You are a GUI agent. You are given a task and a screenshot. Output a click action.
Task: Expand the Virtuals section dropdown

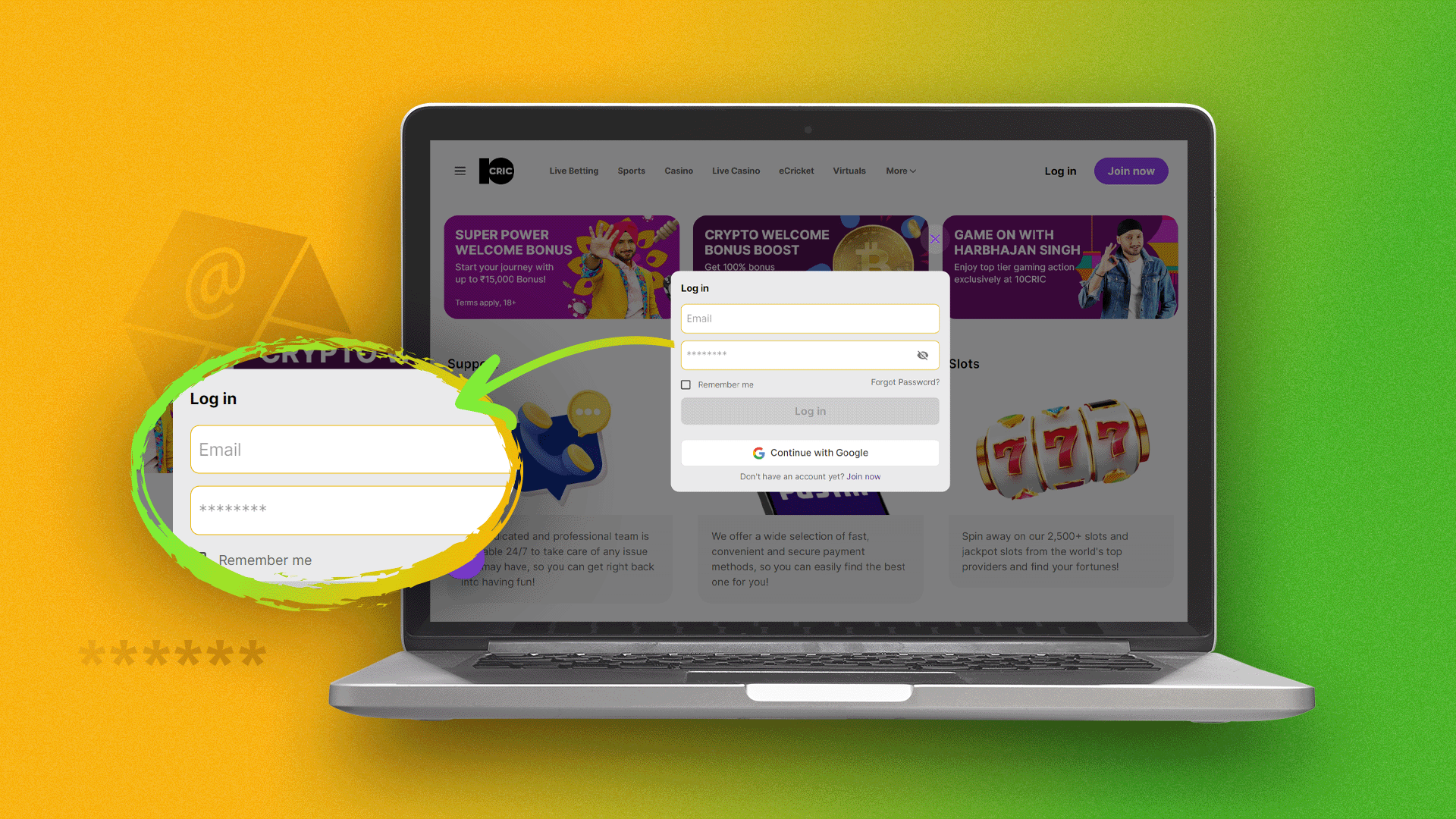pos(848,170)
